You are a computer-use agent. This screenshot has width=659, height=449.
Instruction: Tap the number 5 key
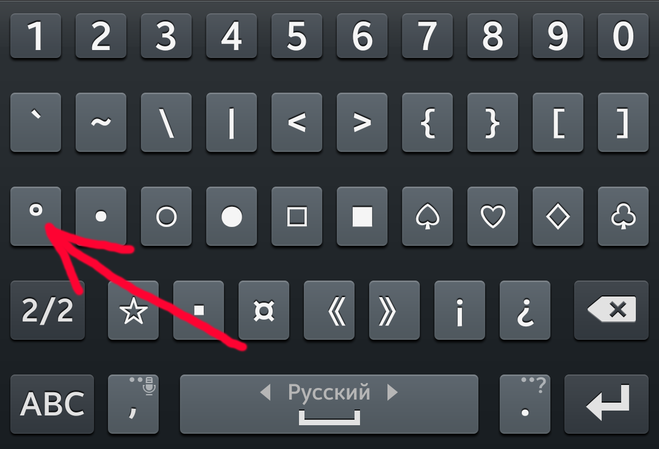(297, 36)
